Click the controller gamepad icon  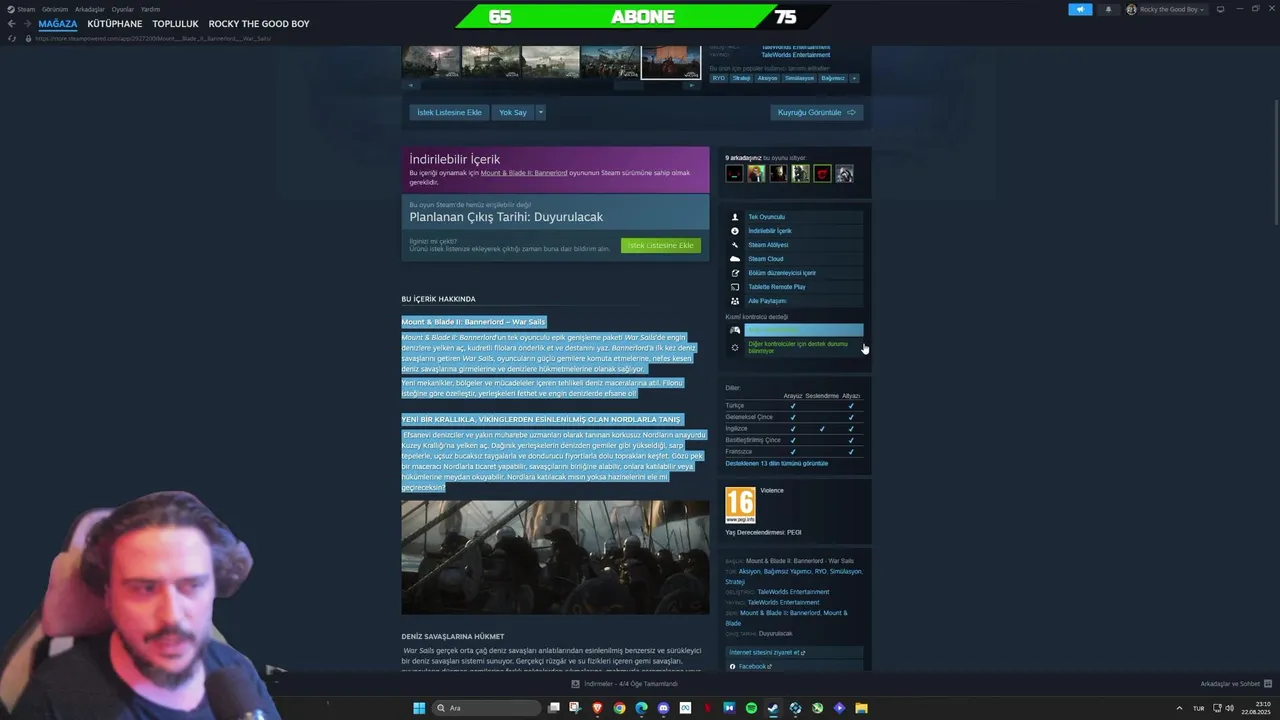[735, 330]
